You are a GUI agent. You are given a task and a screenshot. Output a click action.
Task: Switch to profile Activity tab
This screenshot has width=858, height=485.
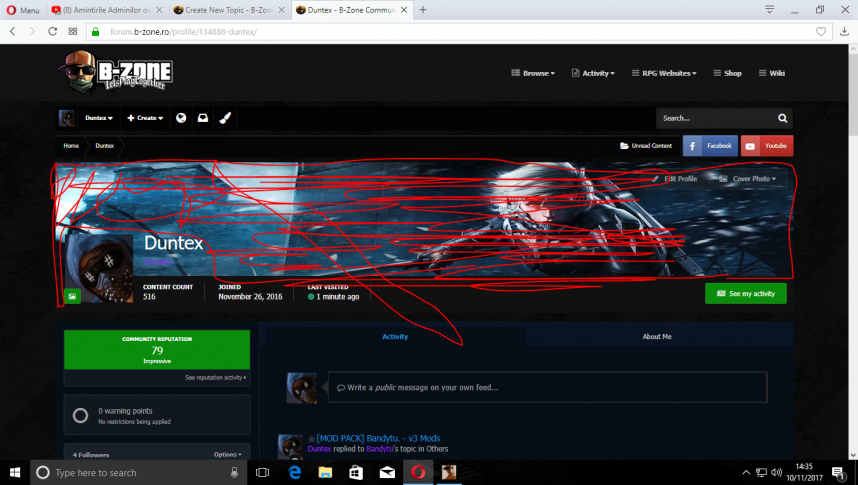[x=395, y=337]
